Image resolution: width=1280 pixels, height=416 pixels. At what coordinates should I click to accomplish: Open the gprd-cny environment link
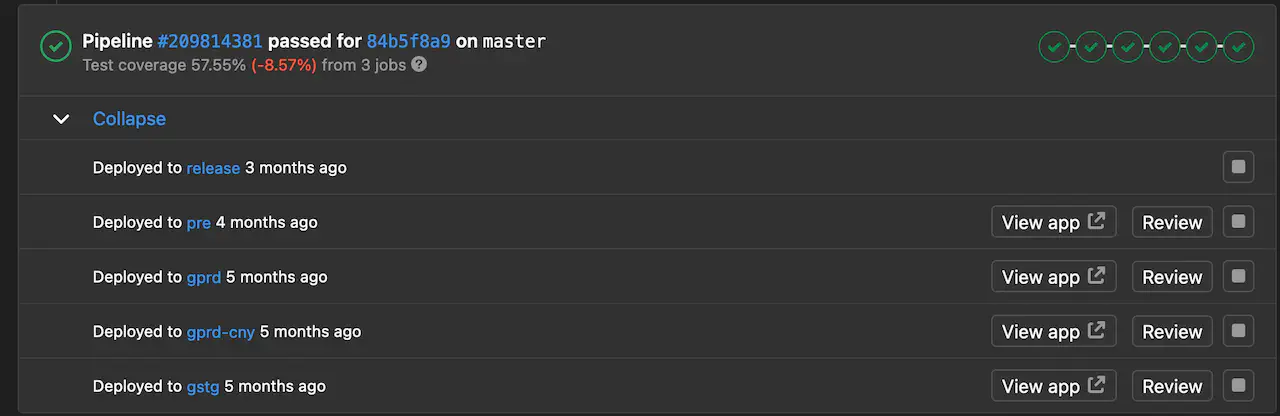point(220,332)
